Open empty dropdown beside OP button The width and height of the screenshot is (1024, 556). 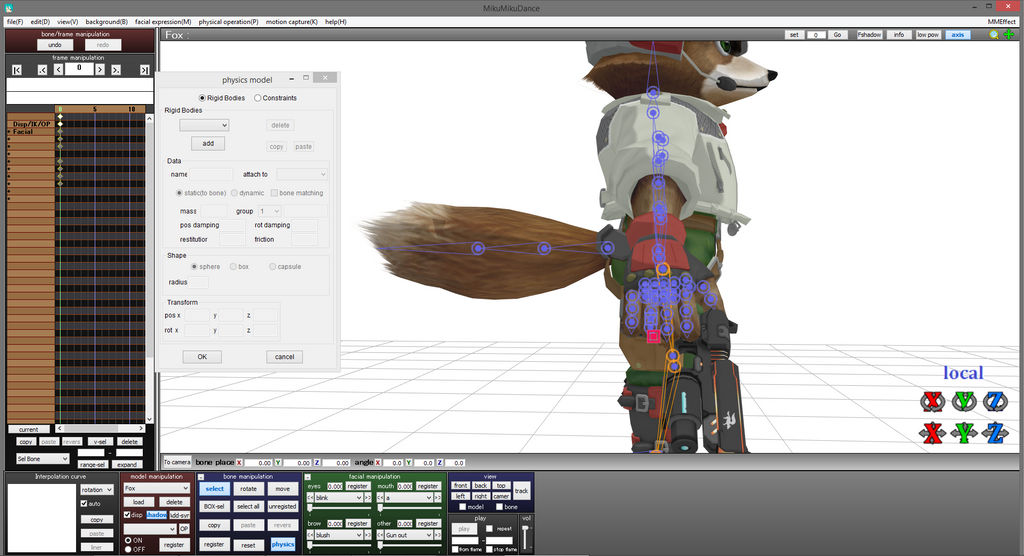(x=150, y=529)
